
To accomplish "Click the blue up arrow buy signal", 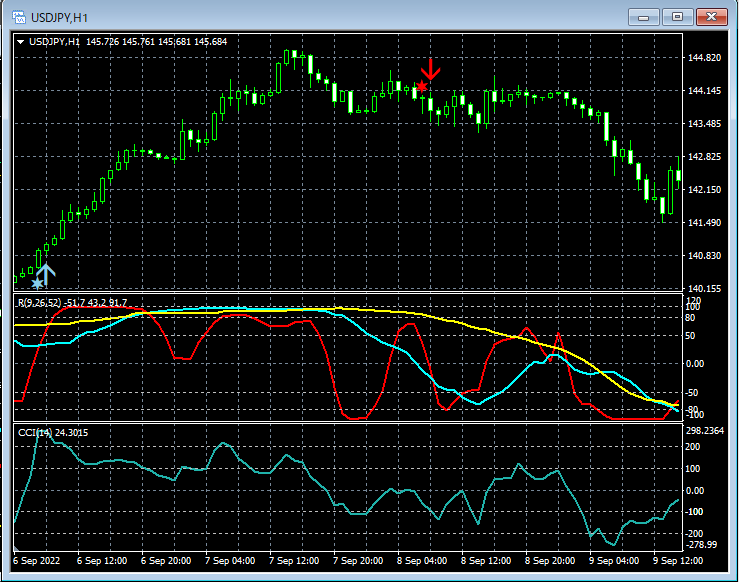I will [x=46, y=274].
